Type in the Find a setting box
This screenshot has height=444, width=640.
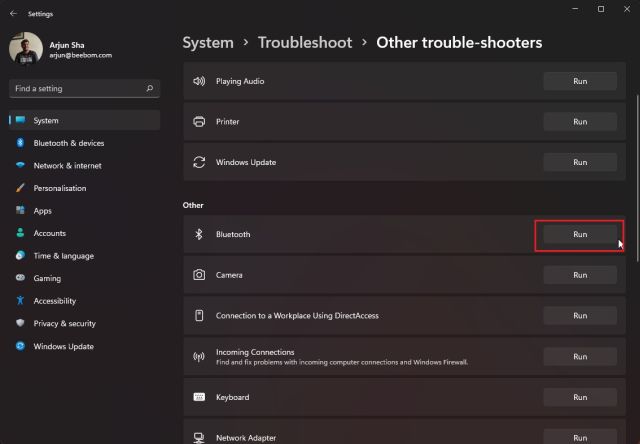75,89
